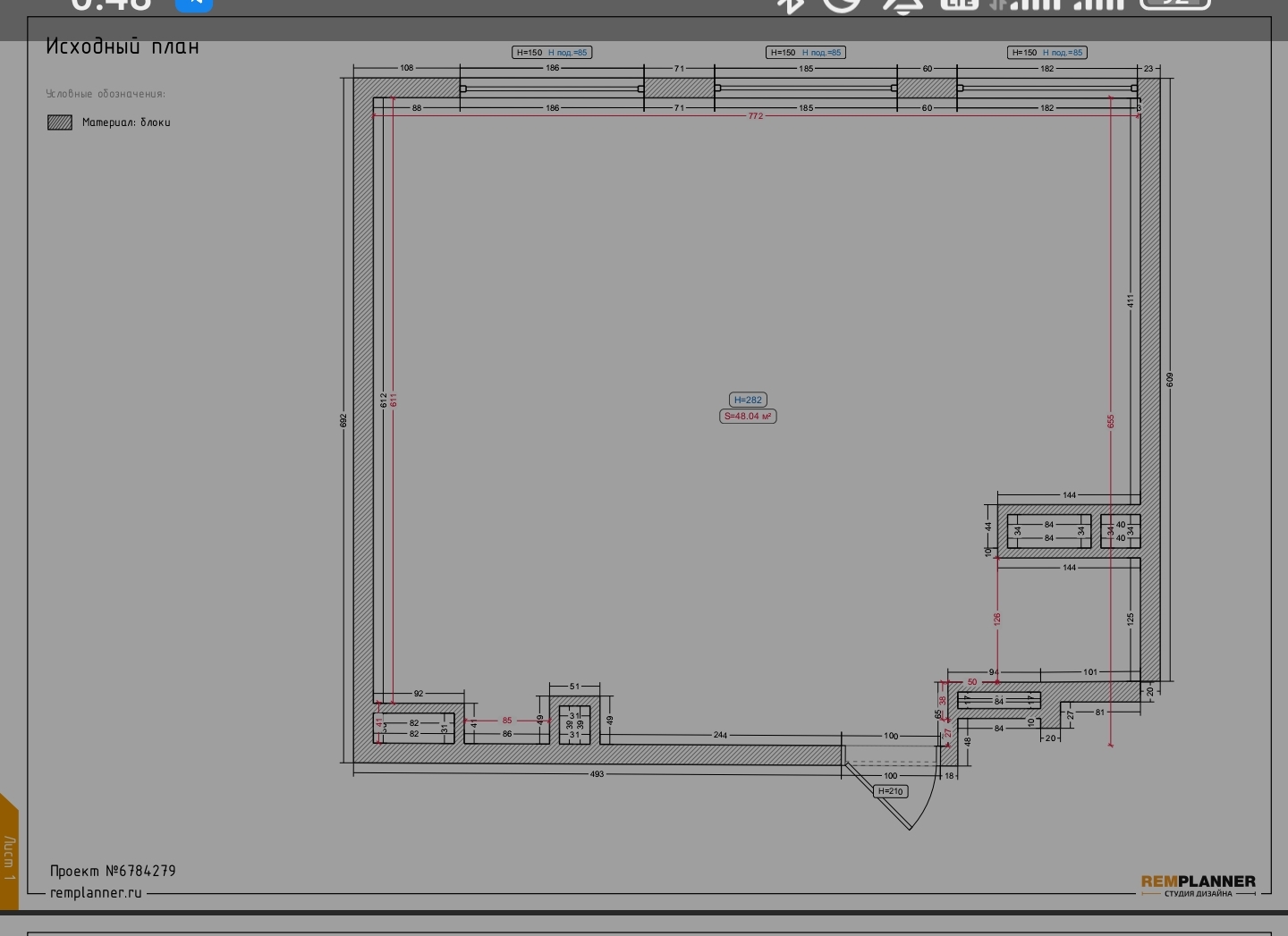Click the small 39x31 column box
The width and height of the screenshot is (1288, 936).
(574, 724)
